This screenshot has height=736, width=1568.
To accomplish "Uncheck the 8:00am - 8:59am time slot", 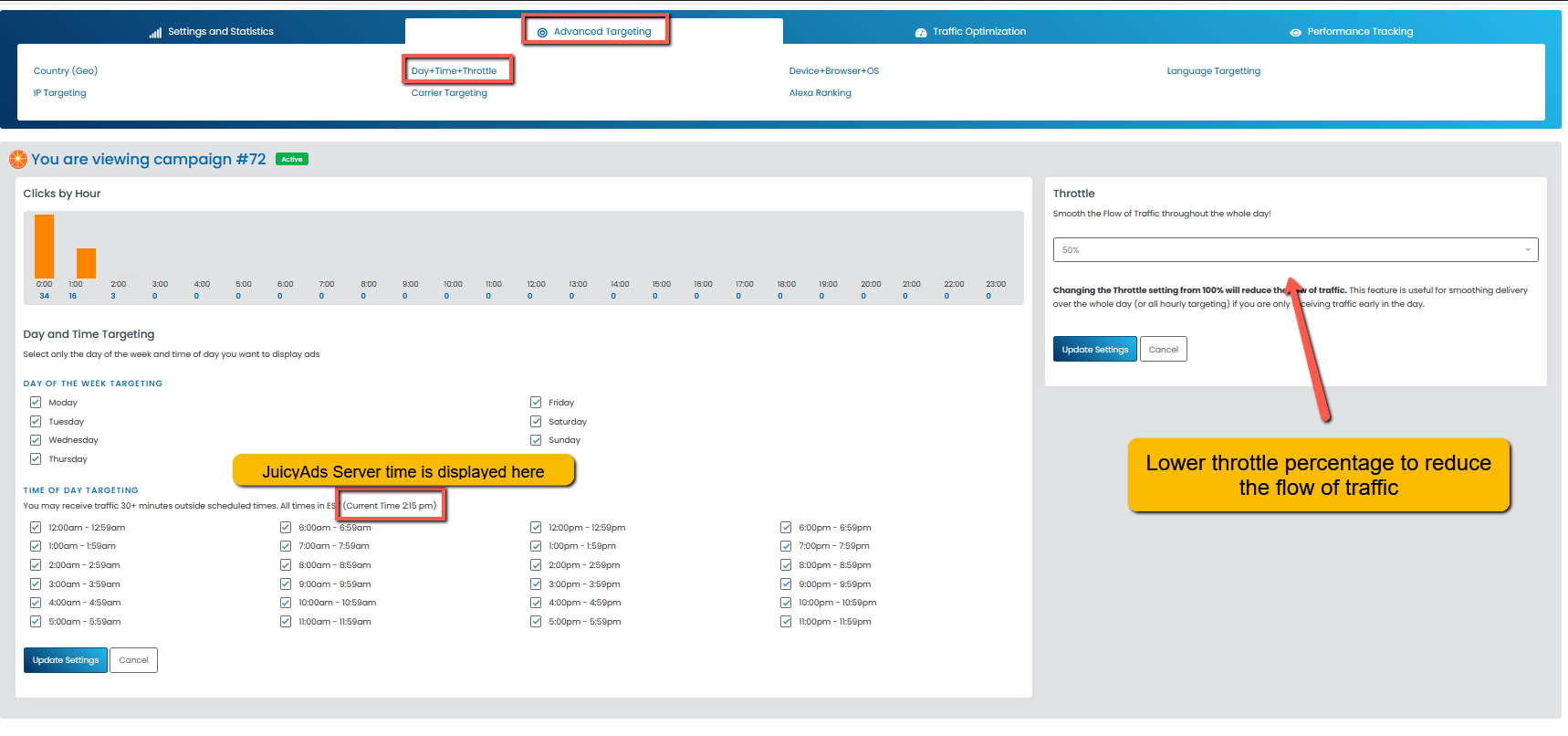I will coord(286,565).
